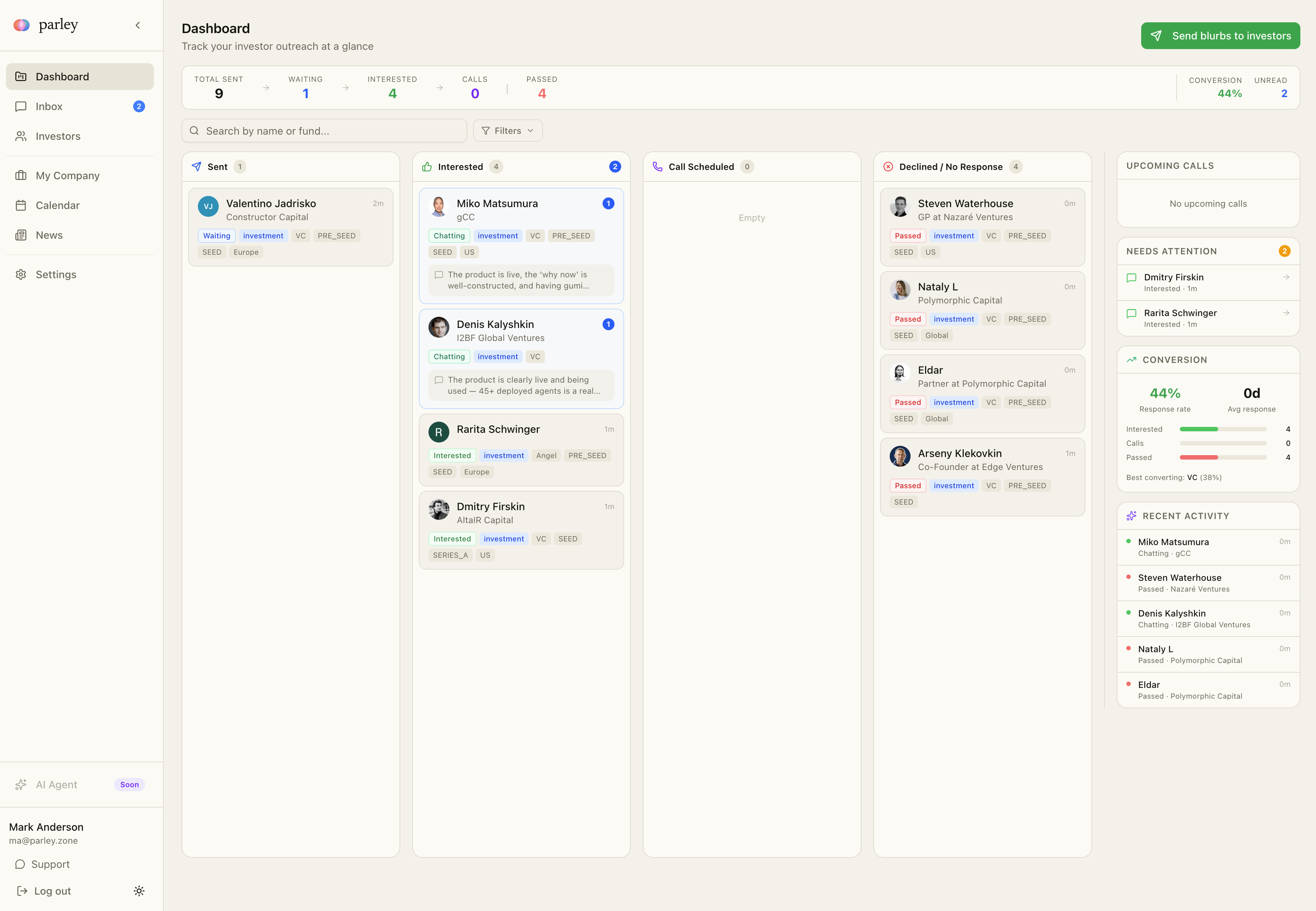Click the Calls progress bar
The image size is (1316, 911).
tap(1223, 444)
